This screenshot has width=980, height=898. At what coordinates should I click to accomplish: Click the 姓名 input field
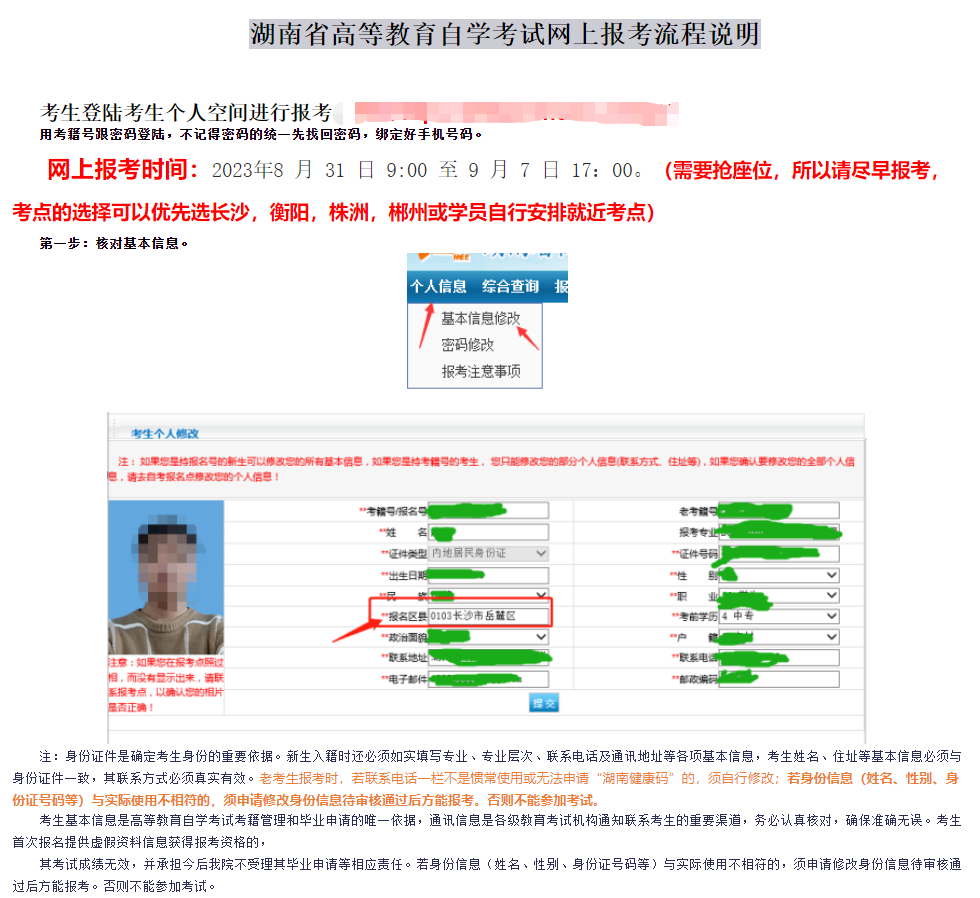(x=488, y=532)
